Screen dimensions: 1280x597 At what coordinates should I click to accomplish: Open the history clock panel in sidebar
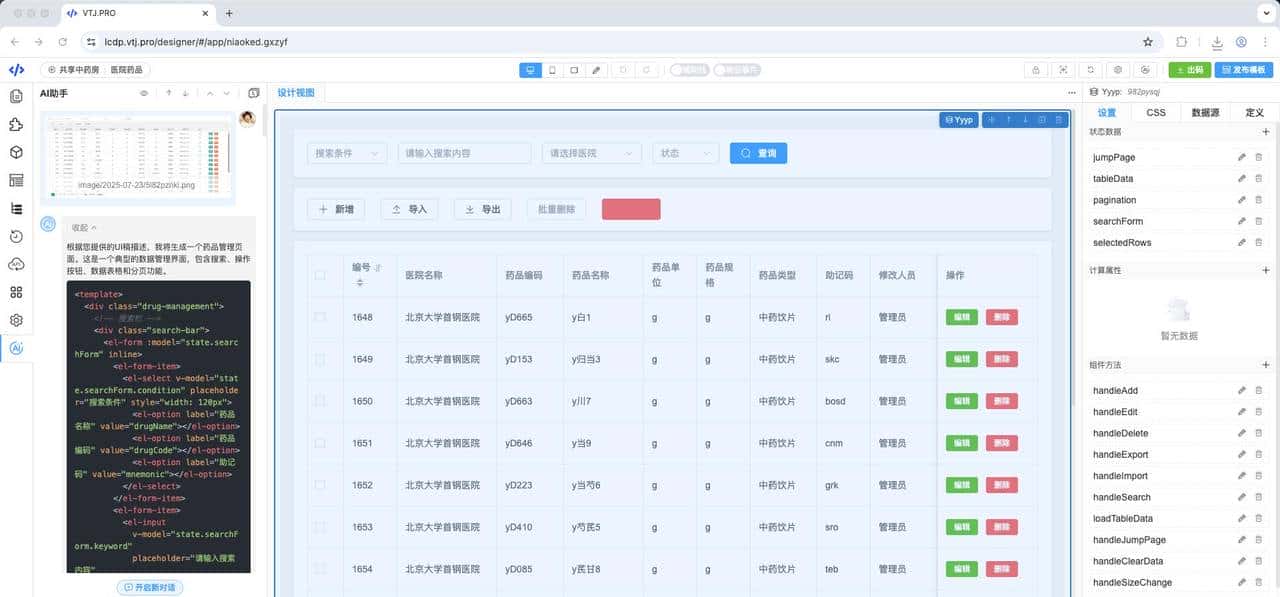point(16,236)
